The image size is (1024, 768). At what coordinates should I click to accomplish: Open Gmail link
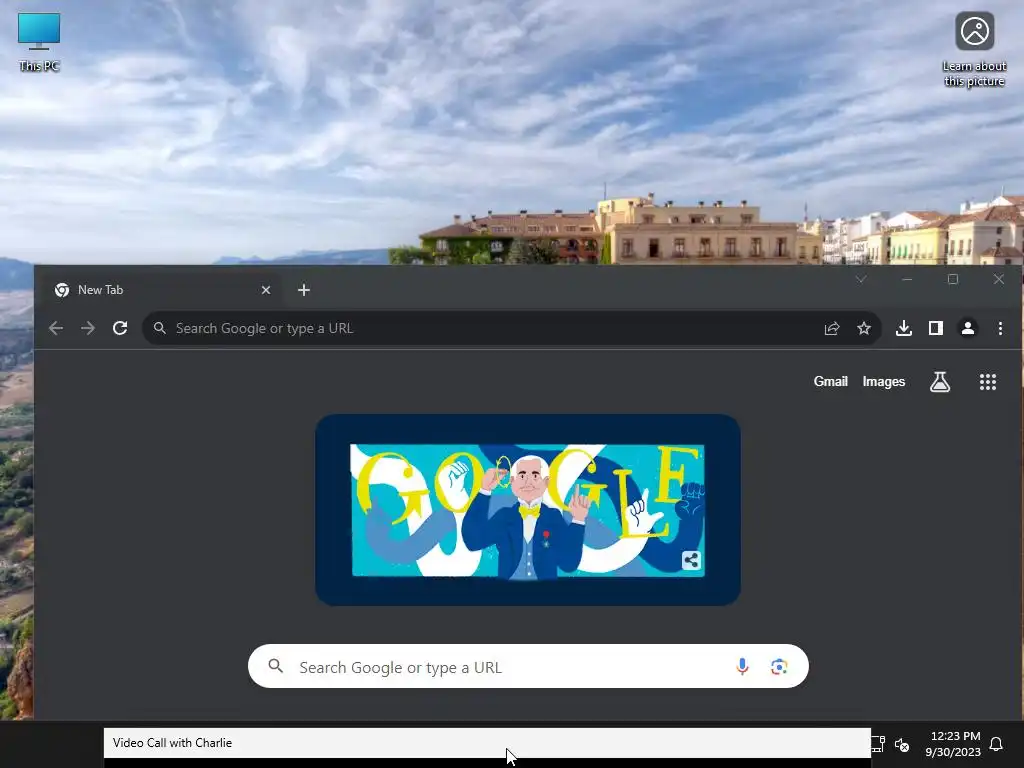click(x=830, y=381)
